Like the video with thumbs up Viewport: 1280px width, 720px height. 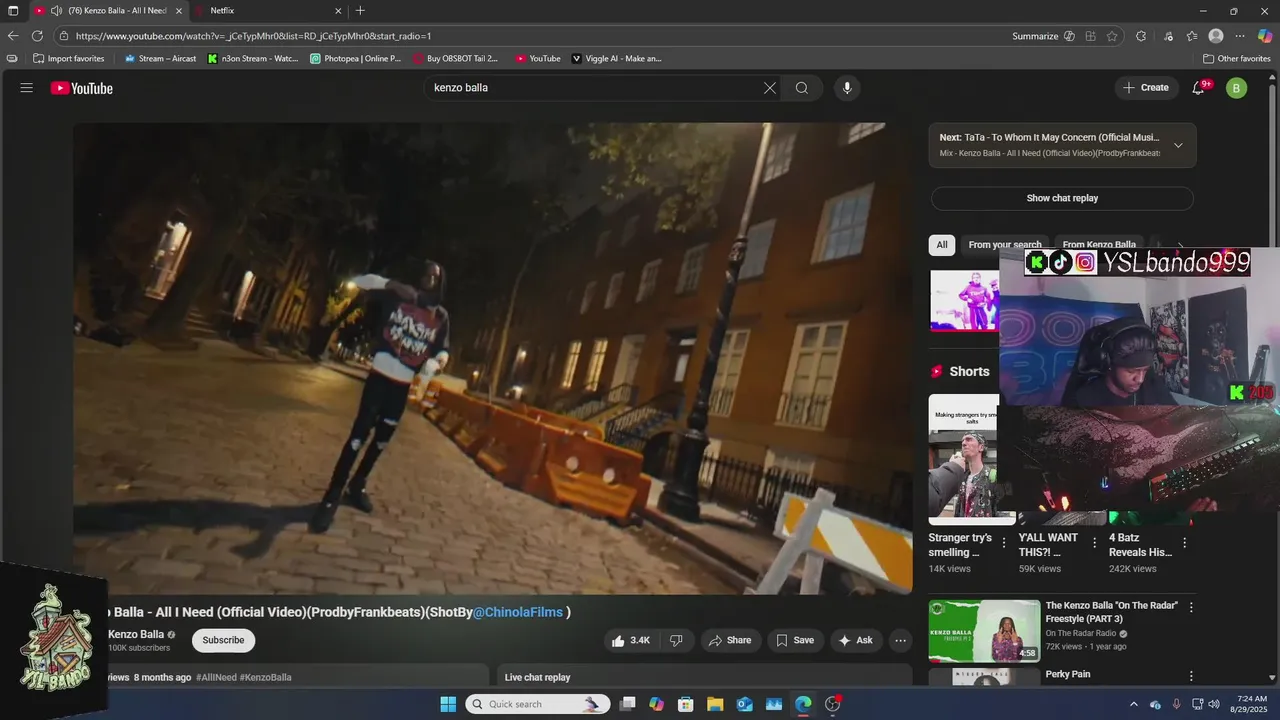click(x=631, y=640)
